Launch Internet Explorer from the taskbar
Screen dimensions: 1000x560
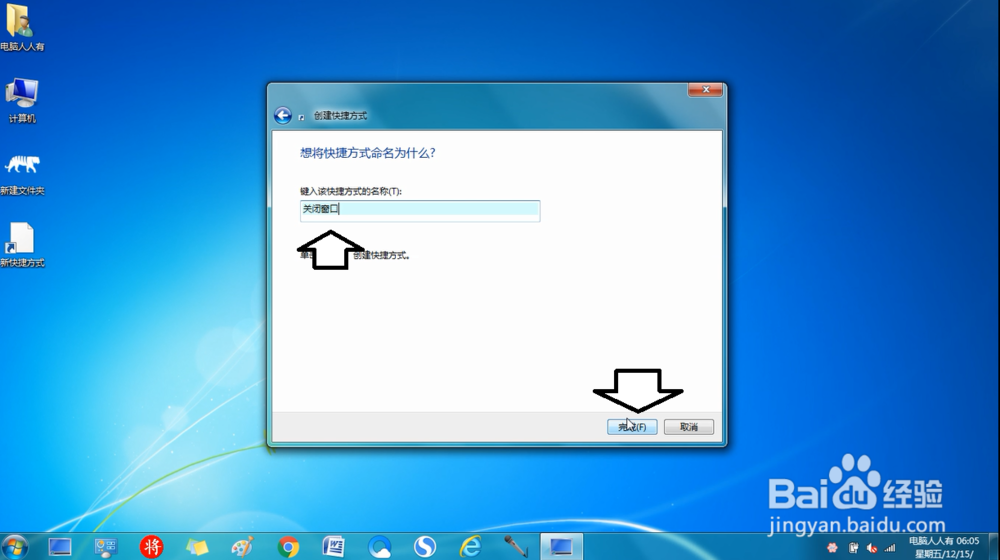click(x=471, y=547)
